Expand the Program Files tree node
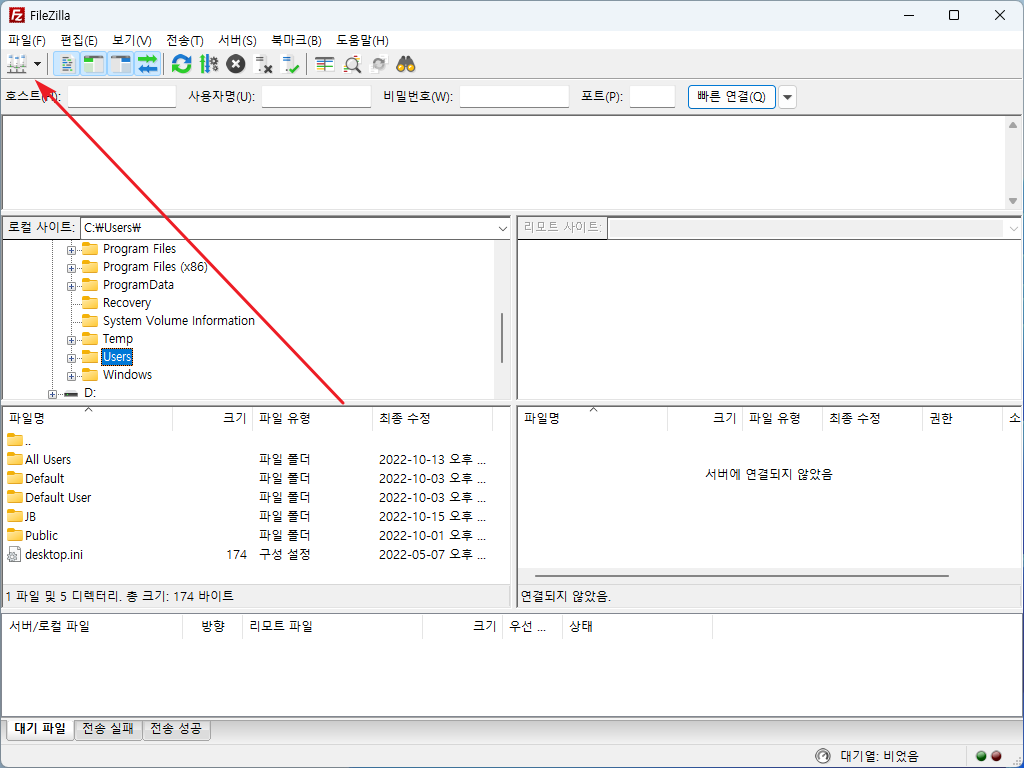The image size is (1024, 768). [71, 249]
